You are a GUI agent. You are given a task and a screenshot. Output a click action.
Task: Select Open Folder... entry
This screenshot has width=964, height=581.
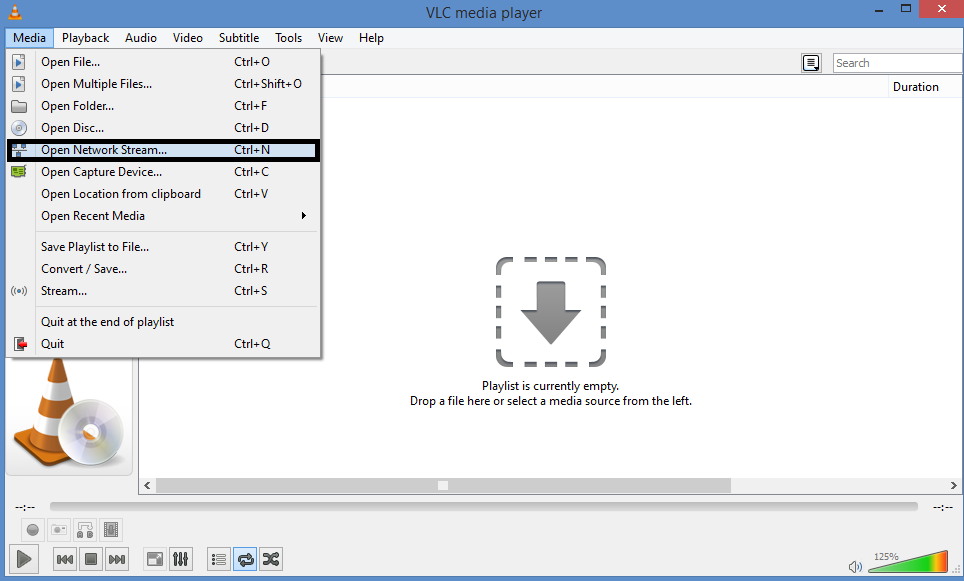[x=164, y=106]
